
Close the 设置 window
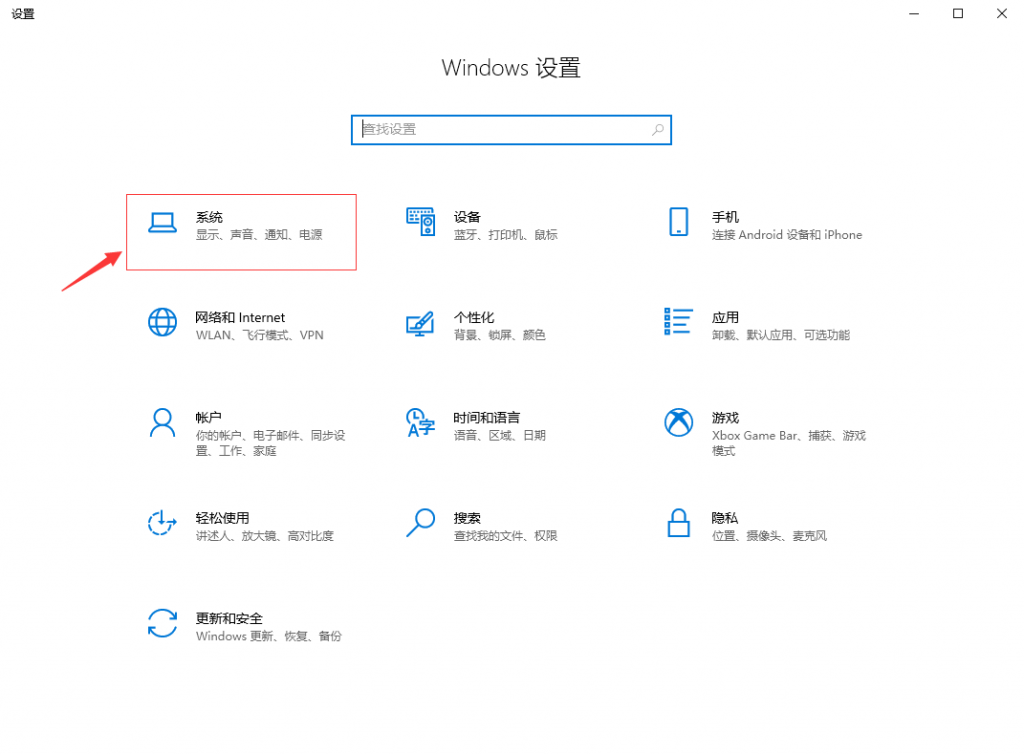point(1002,13)
